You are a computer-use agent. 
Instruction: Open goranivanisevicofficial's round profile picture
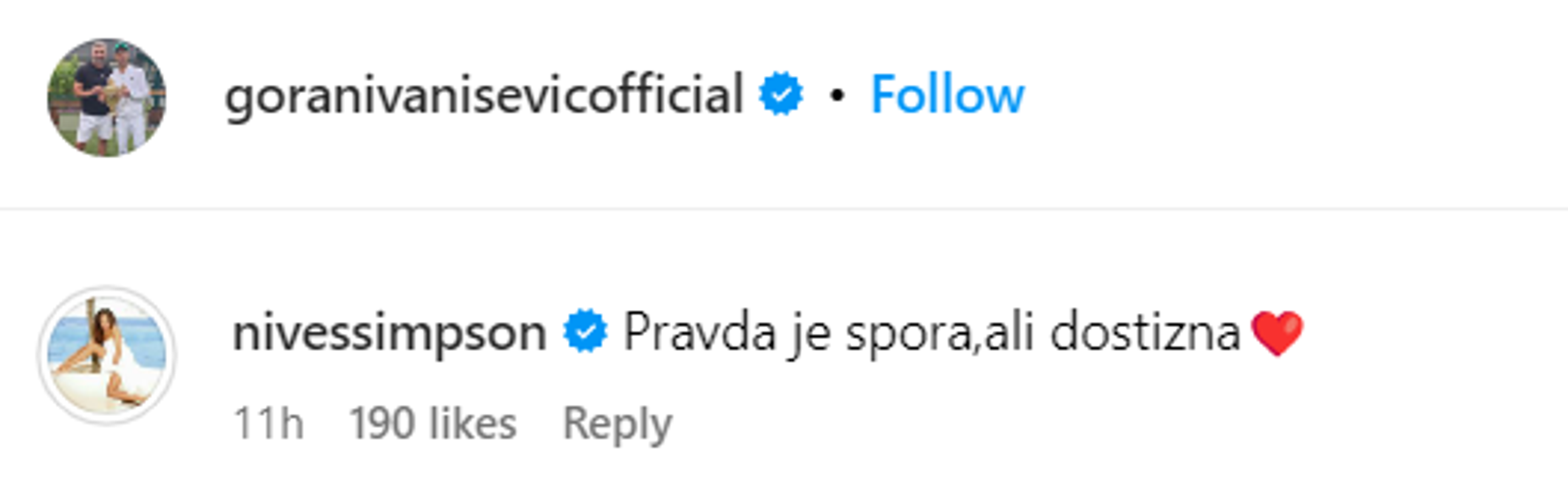107,98
